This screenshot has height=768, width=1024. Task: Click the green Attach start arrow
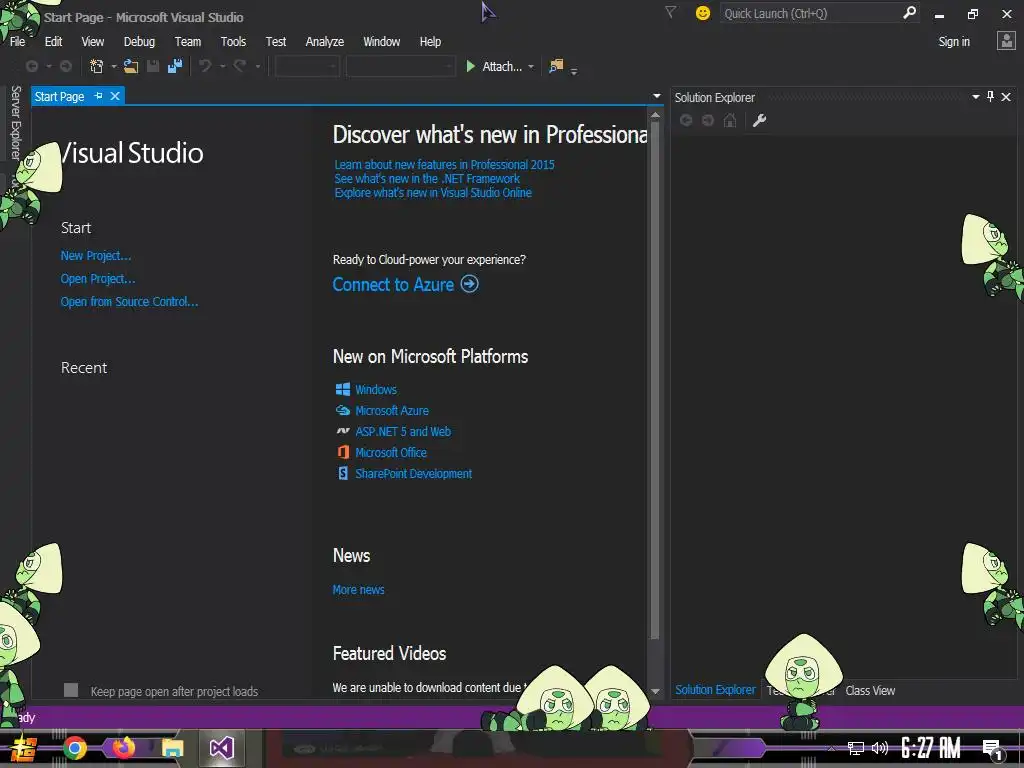470,66
